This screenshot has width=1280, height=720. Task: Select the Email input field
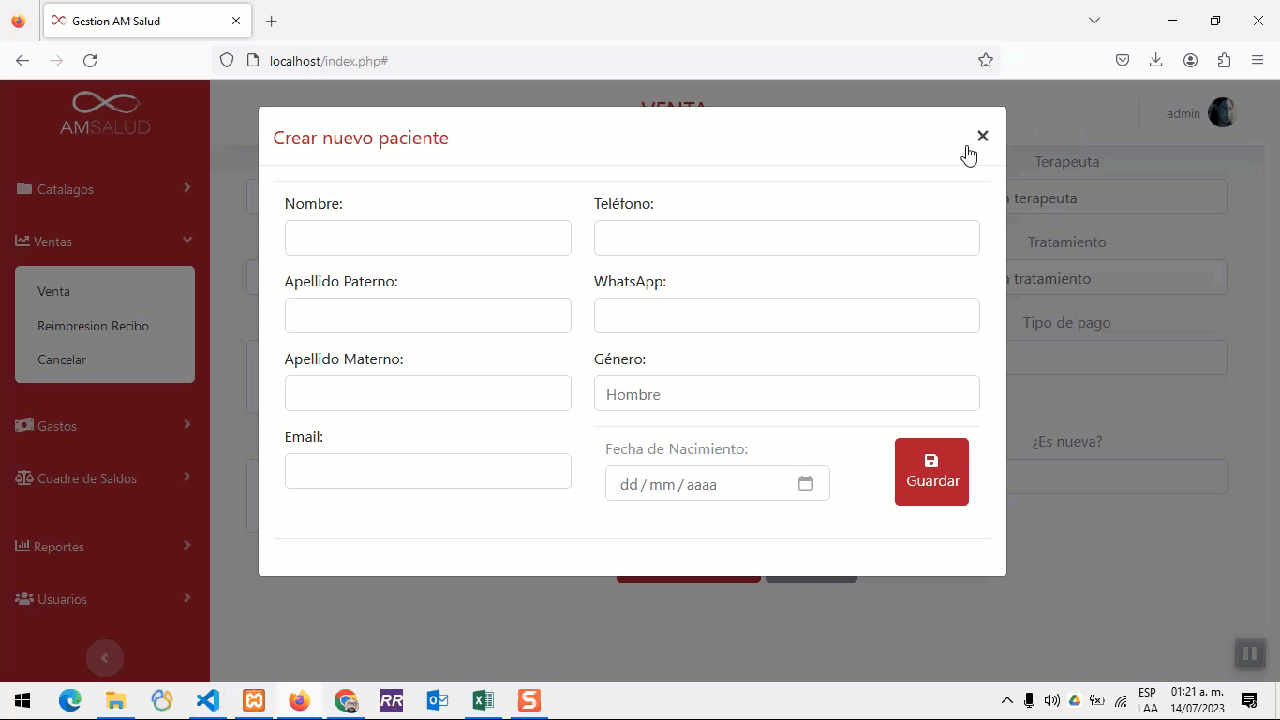(x=428, y=471)
